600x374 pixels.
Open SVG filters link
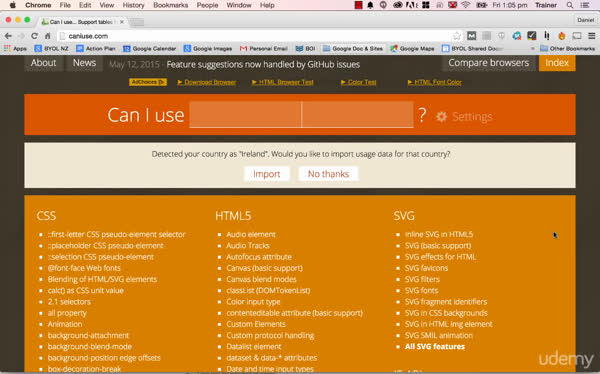(422, 279)
